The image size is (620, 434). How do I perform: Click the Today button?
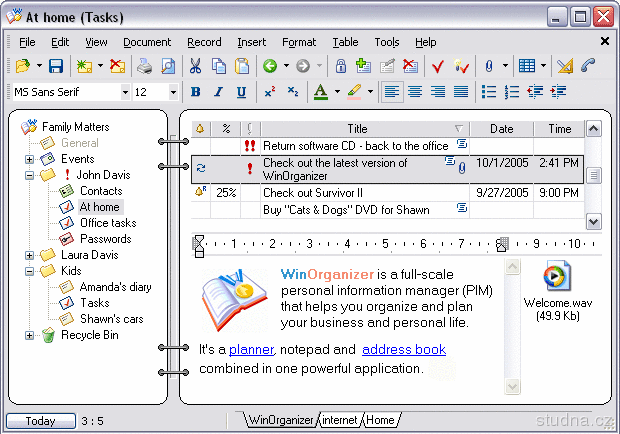(x=40, y=421)
